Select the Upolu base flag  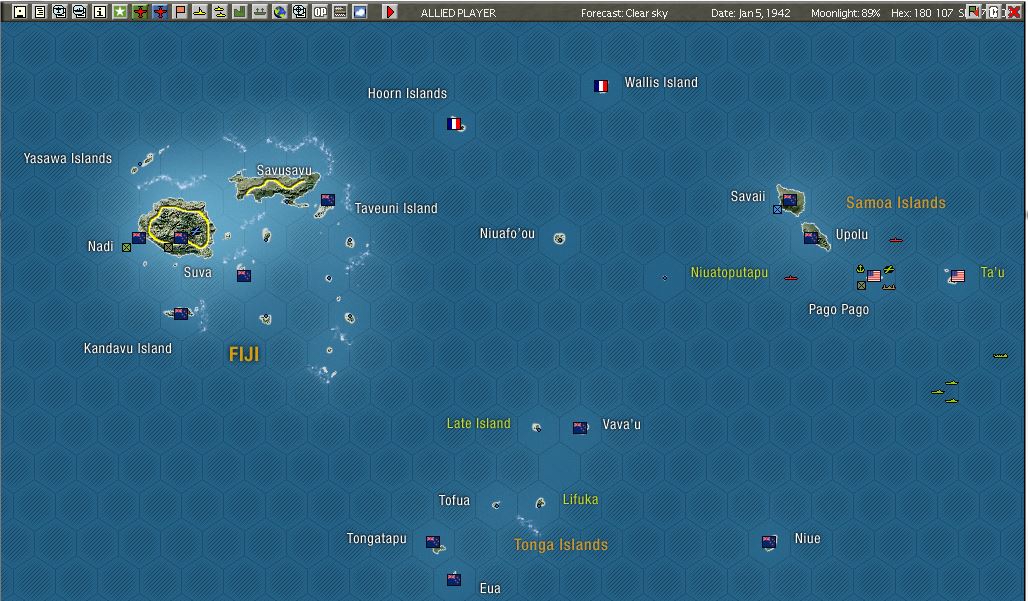point(811,237)
